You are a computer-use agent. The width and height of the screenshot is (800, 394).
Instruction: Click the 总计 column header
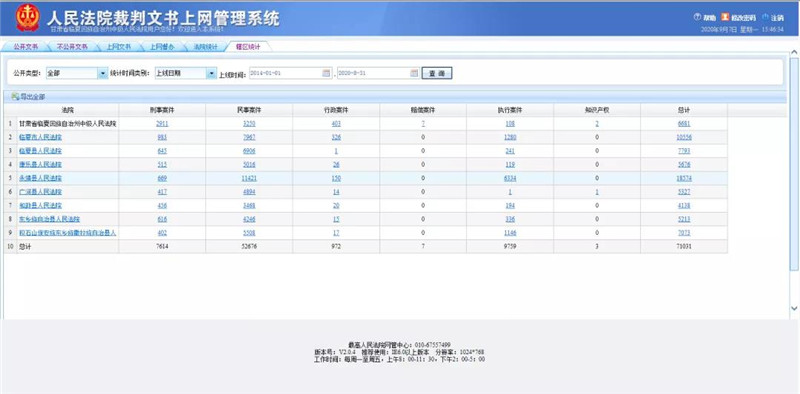click(684, 110)
